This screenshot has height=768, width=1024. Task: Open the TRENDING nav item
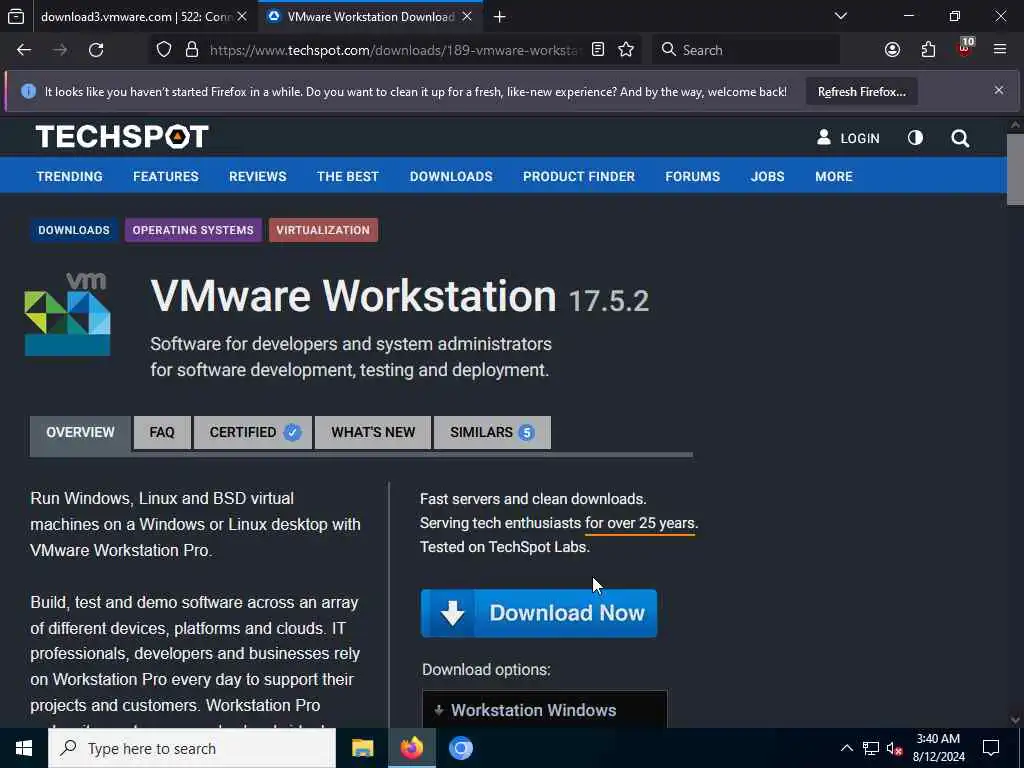(x=69, y=176)
